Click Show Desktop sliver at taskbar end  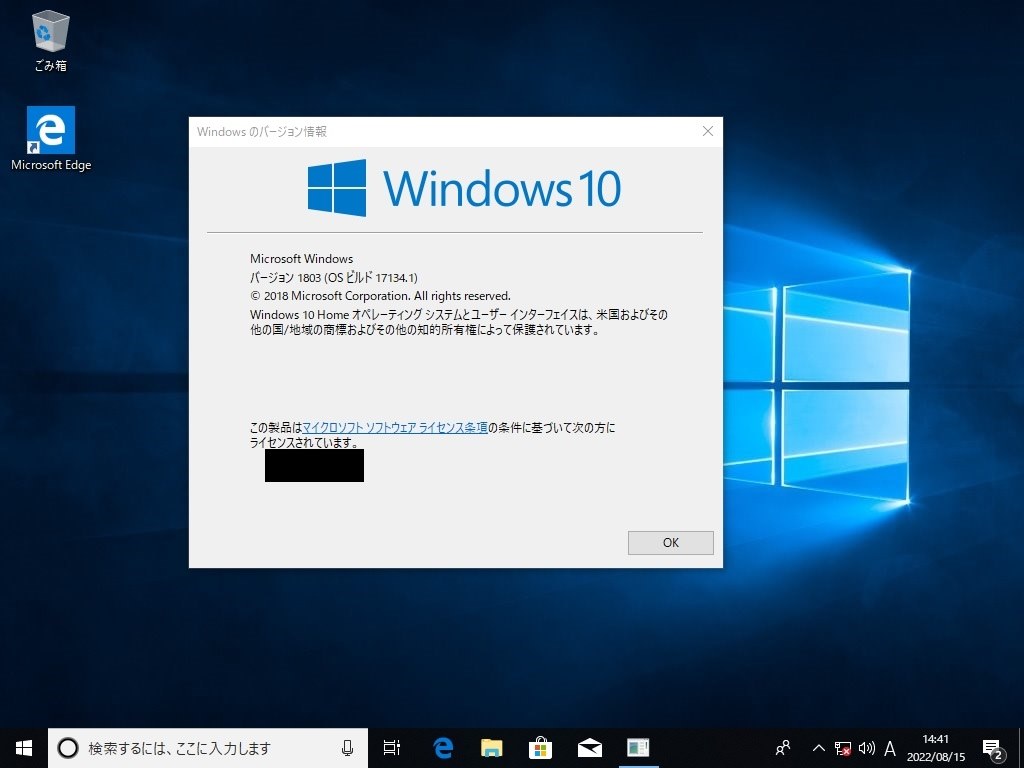[x=1021, y=748]
